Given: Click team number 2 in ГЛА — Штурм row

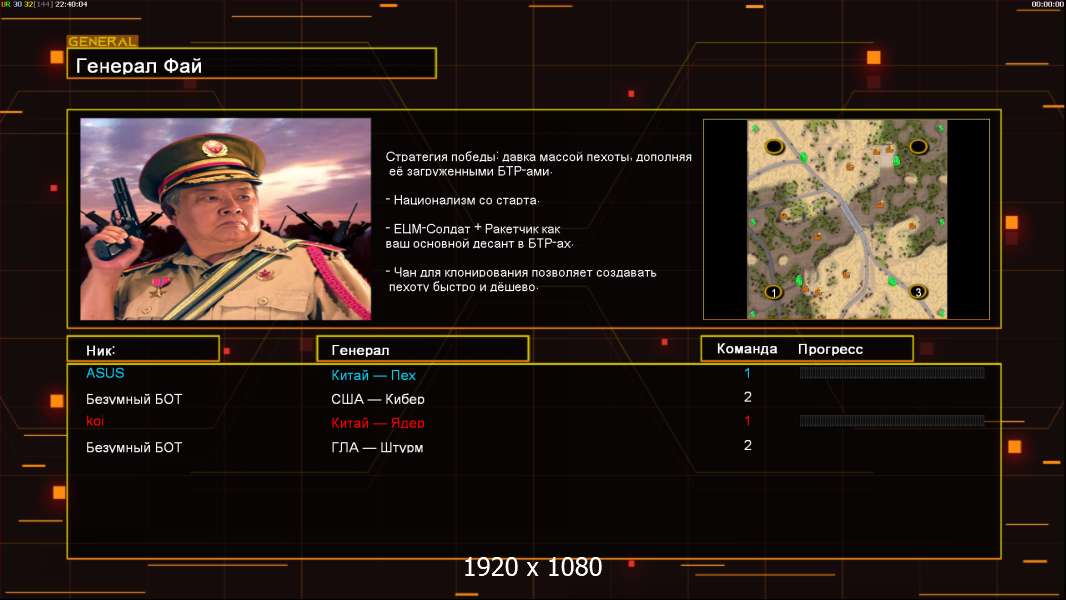Looking at the screenshot, I should click(x=747, y=445).
